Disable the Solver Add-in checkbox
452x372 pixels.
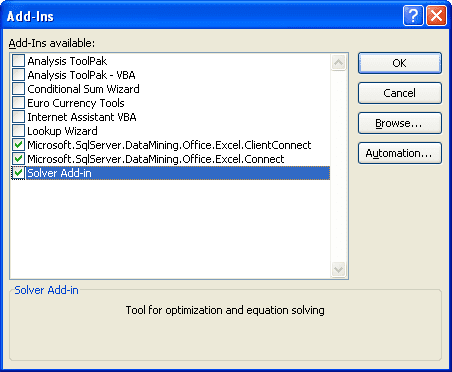[x=18, y=173]
